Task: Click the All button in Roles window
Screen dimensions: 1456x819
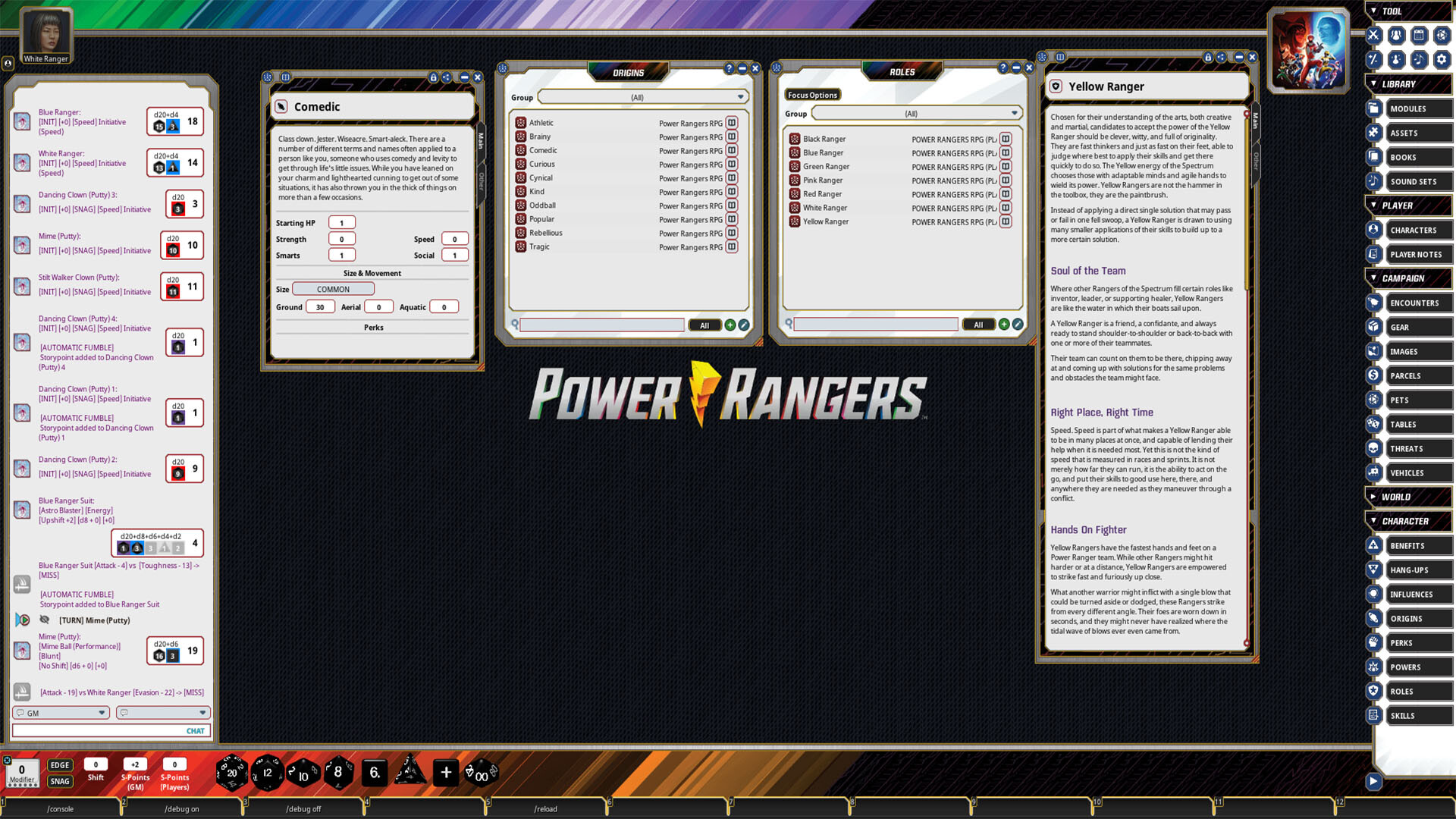Action: (978, 325)
